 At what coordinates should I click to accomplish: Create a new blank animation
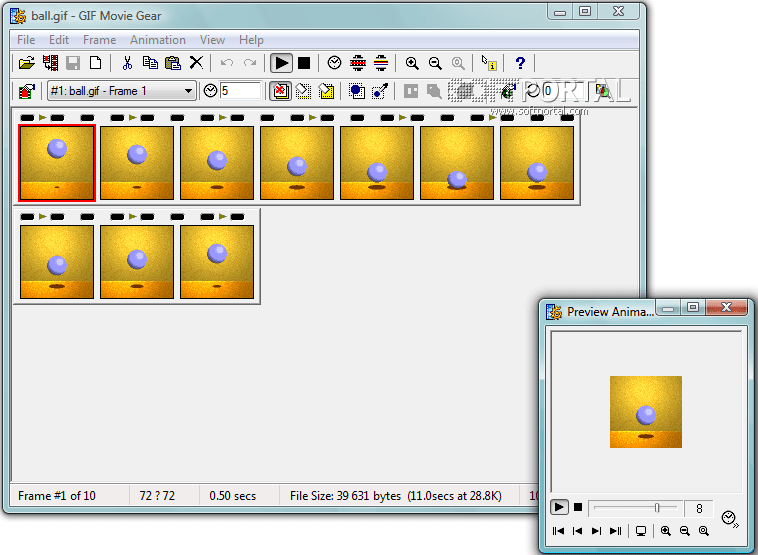96,63
